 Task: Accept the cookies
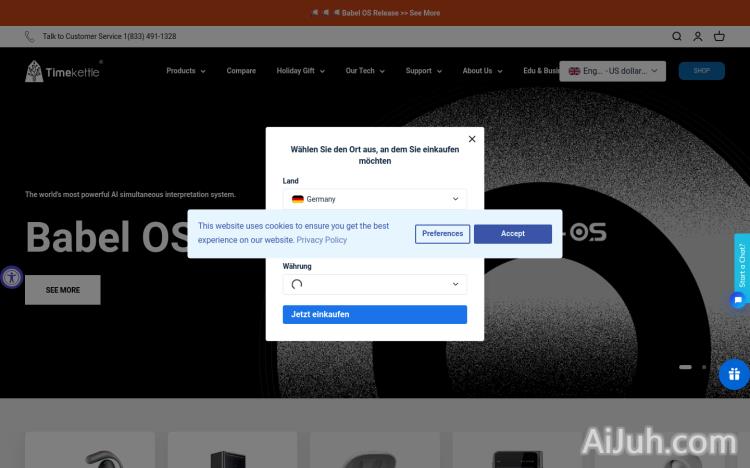tap(512, 233)
